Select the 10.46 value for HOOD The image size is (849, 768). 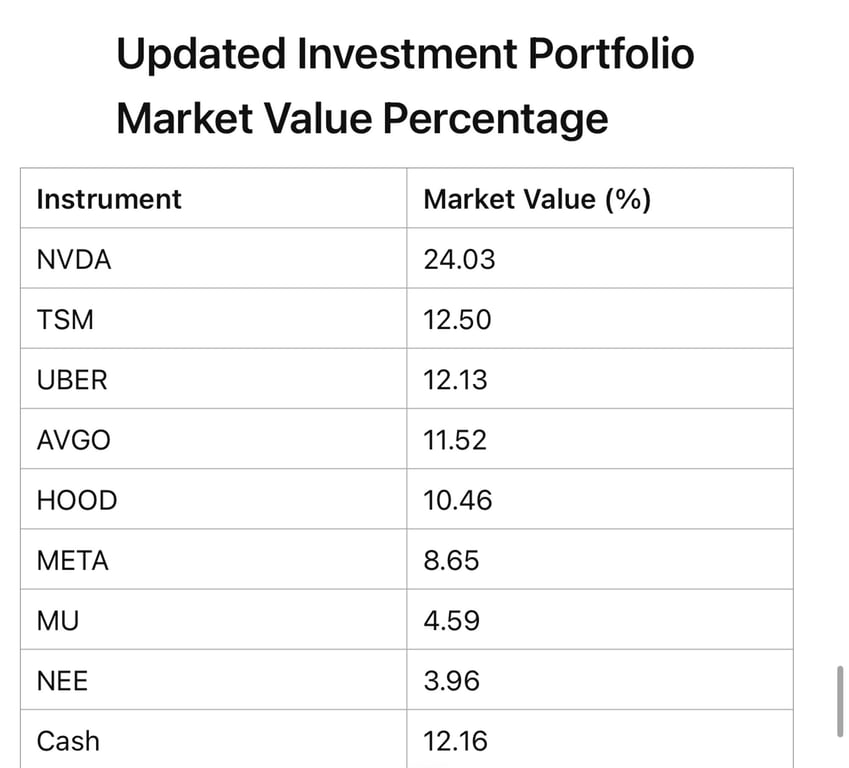[x=458, y=500]
